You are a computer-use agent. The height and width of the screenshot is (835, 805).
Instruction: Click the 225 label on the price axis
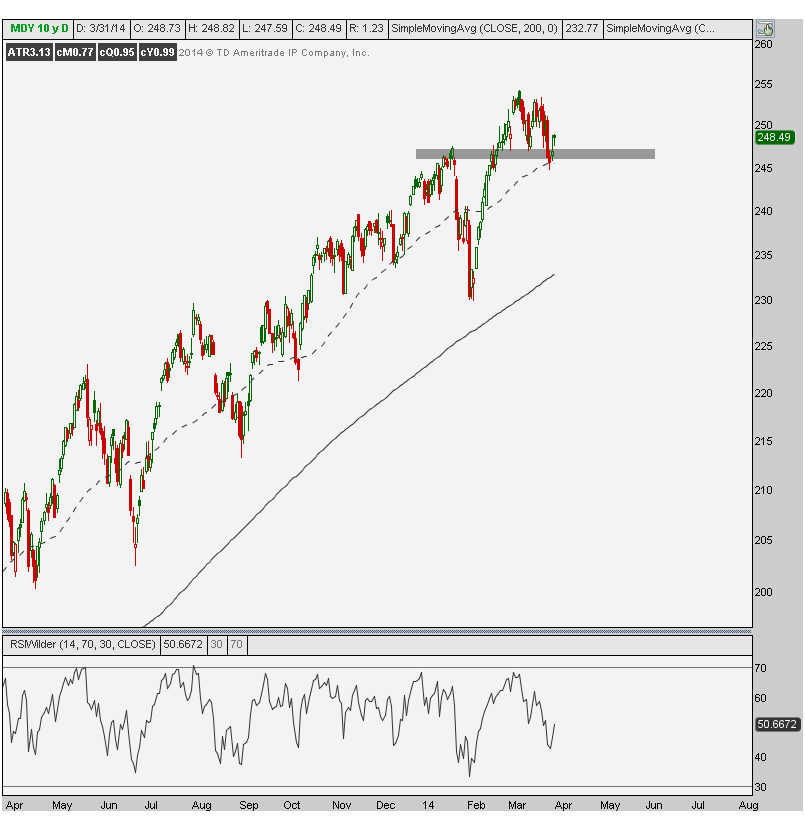click(x=763, y=346)
